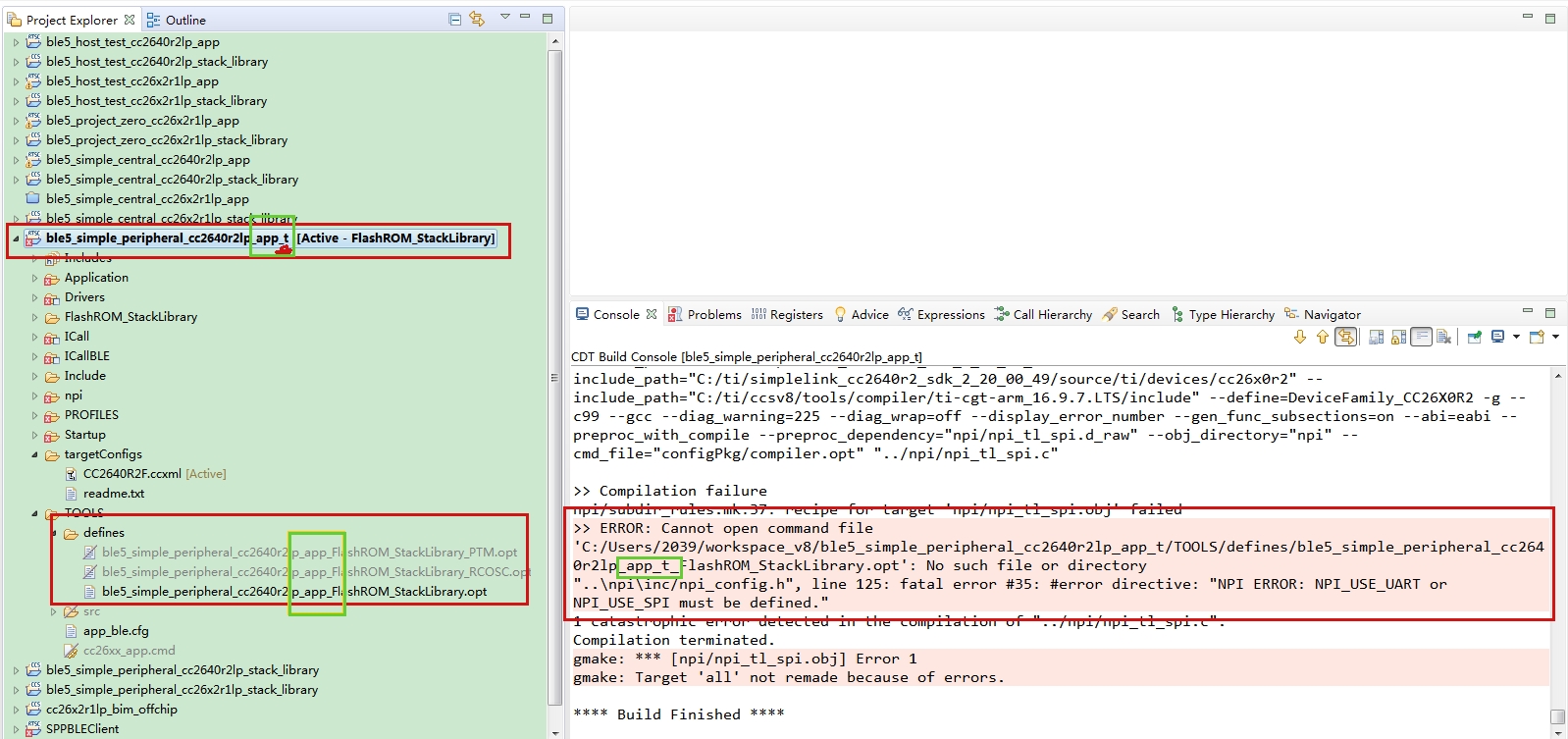1568x739 pixels.
Task: Select the Startup folder
Action: tap(76, 435)
